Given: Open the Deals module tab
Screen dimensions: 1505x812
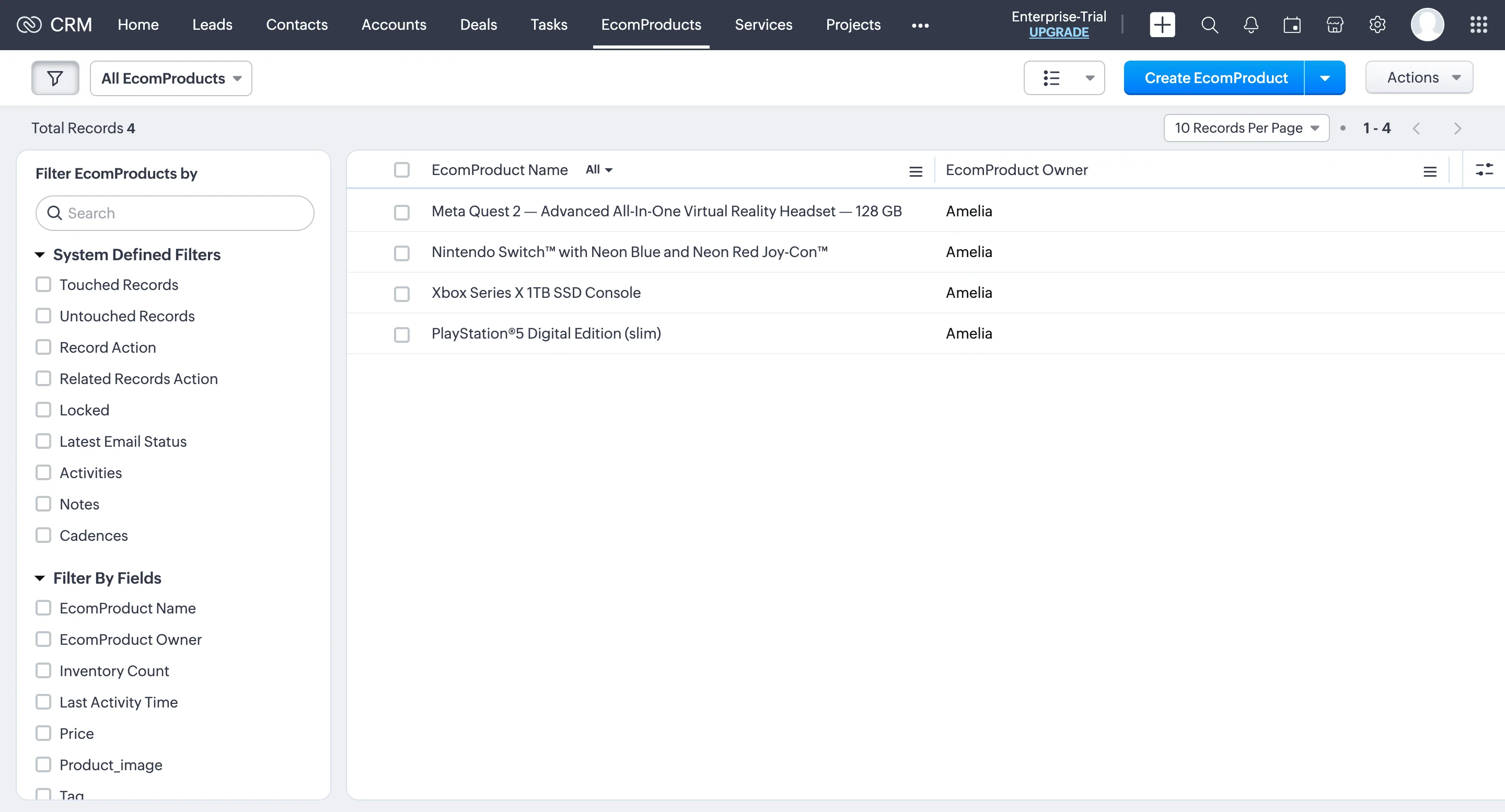Looking at the screenshot, I should point(479,25).
